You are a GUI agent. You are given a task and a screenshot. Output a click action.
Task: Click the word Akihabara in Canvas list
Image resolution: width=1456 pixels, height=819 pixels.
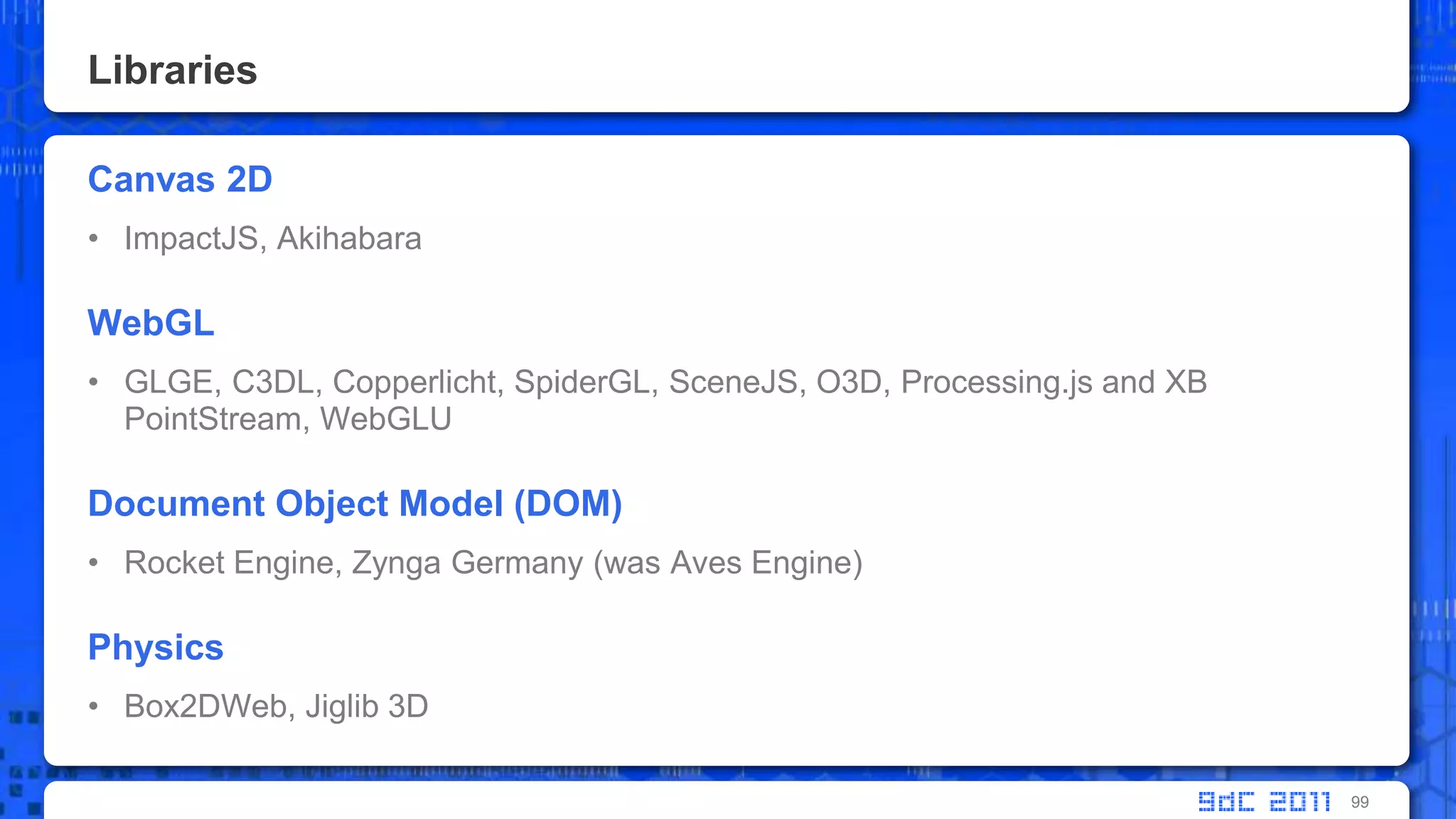click(349, 238)
